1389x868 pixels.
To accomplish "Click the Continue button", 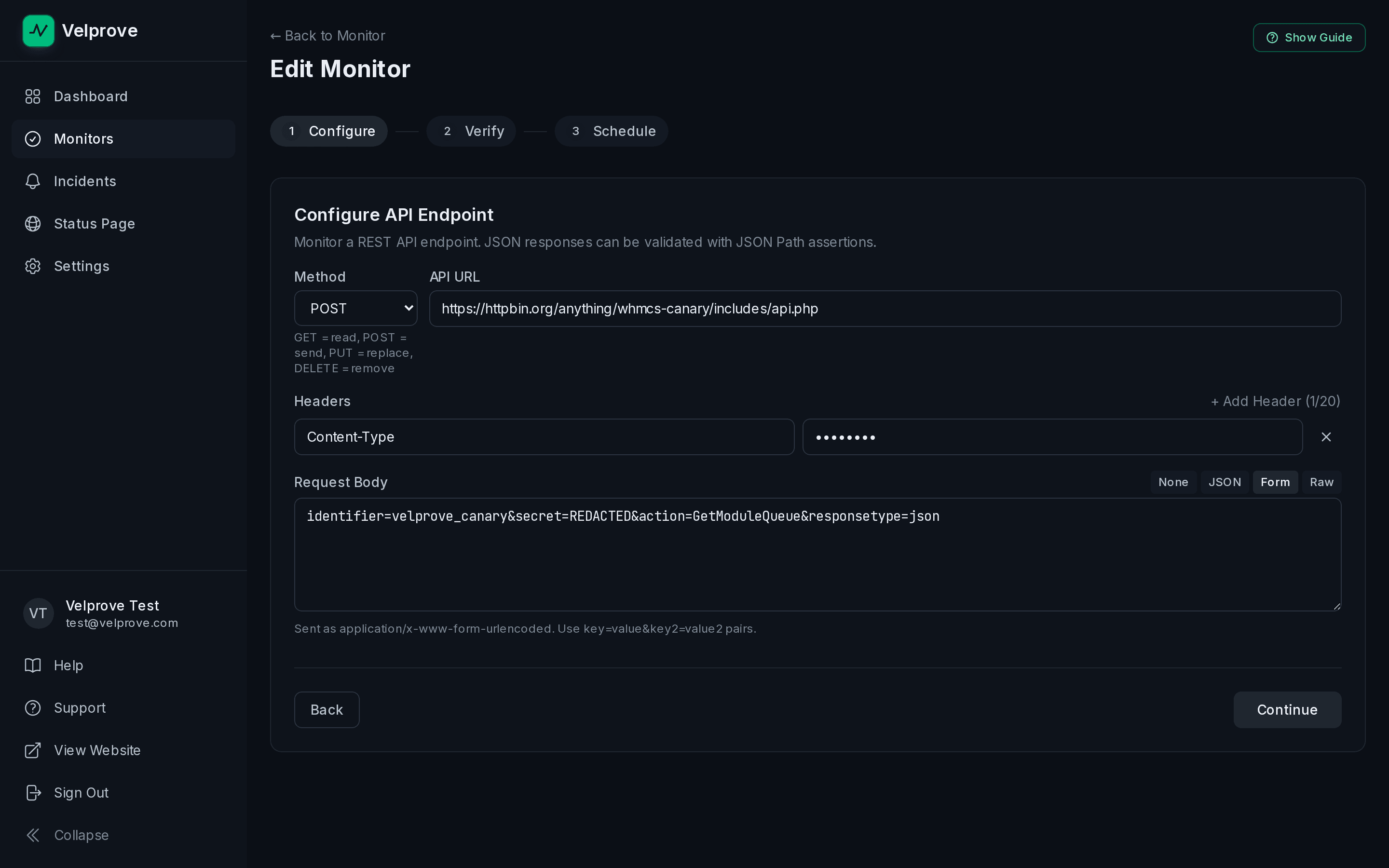I will click(1287, 709).
